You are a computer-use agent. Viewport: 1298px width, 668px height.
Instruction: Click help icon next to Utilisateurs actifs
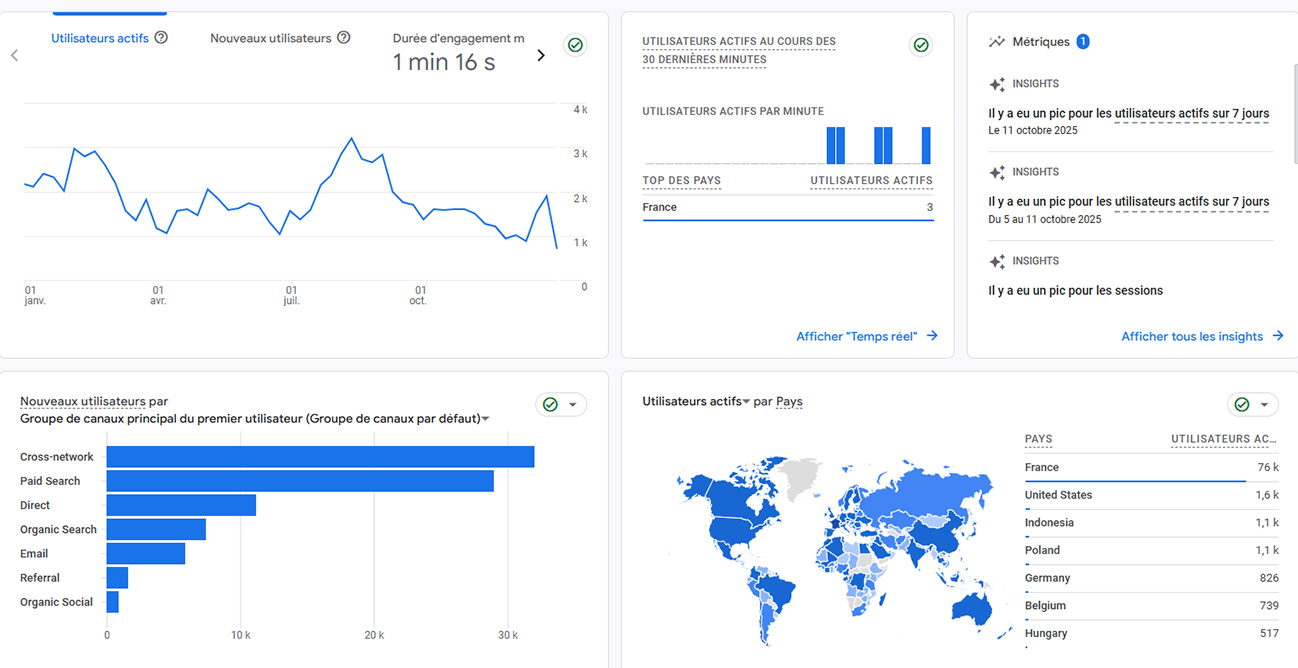(161, 38)
